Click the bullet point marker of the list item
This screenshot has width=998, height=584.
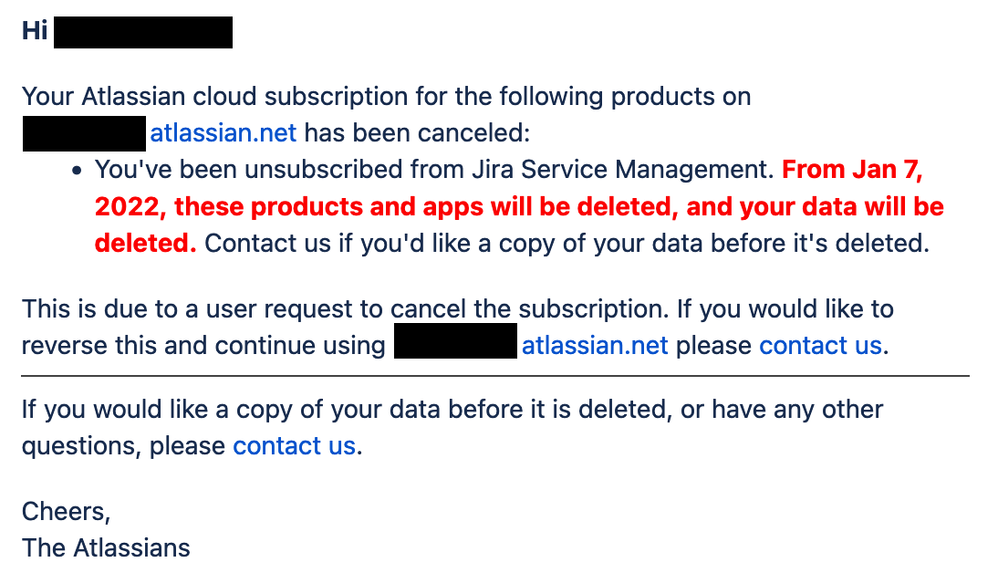point(77,170)
